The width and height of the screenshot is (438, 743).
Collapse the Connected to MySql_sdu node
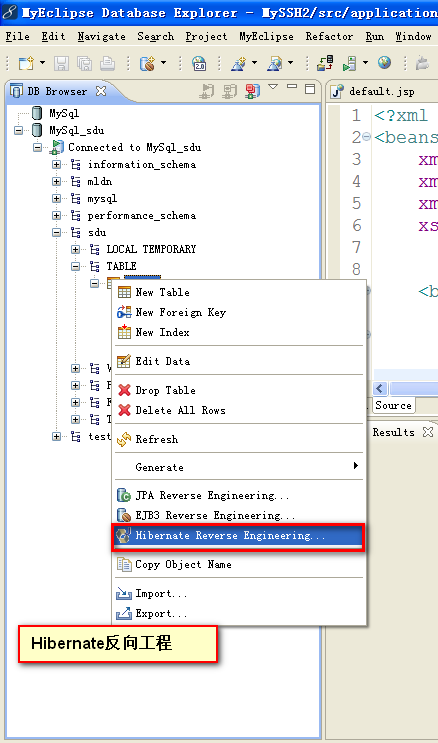[x=37, y=147]
